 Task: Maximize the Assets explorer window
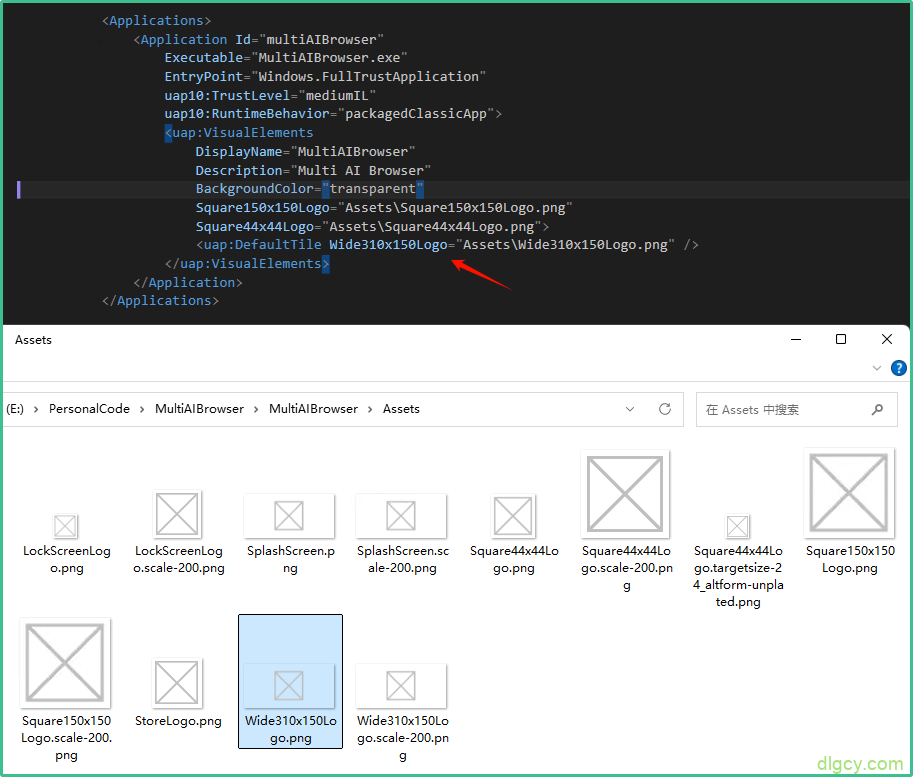(841, 340)
